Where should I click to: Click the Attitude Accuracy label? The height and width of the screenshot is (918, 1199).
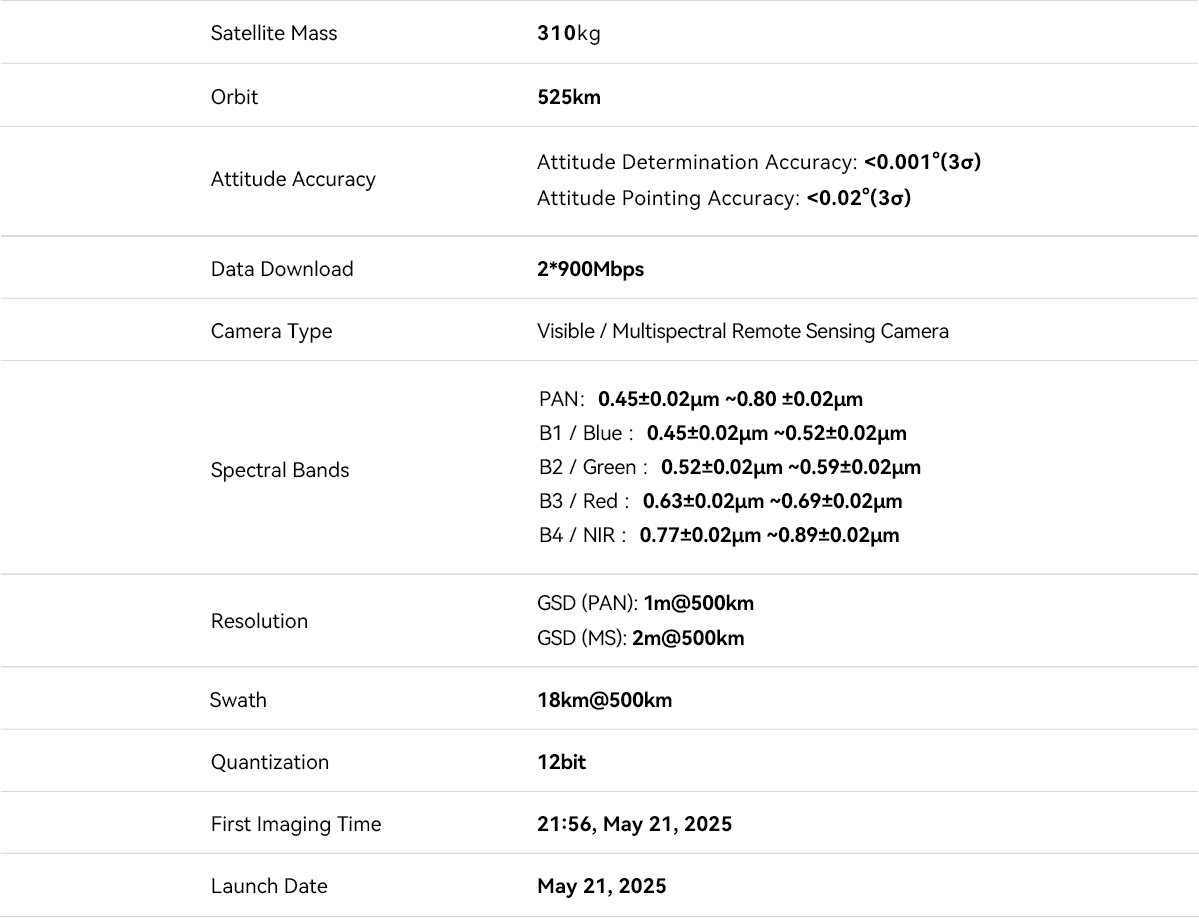tap(293, 179)
